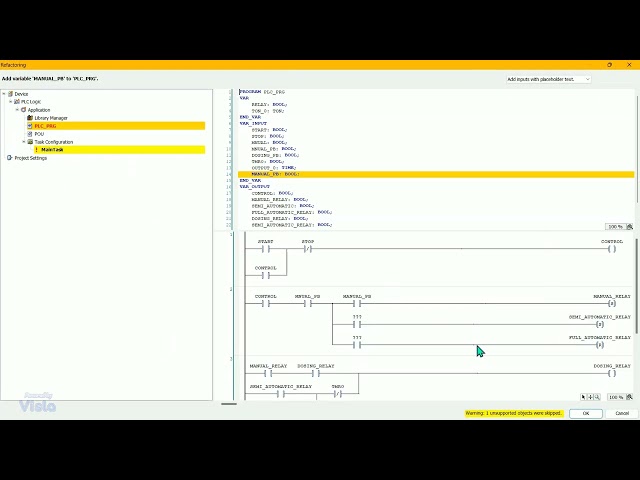Viewport: 640px width, 480px height.
Task: Click the ladder editor vertical scrollbar
Action: (637, 286)
